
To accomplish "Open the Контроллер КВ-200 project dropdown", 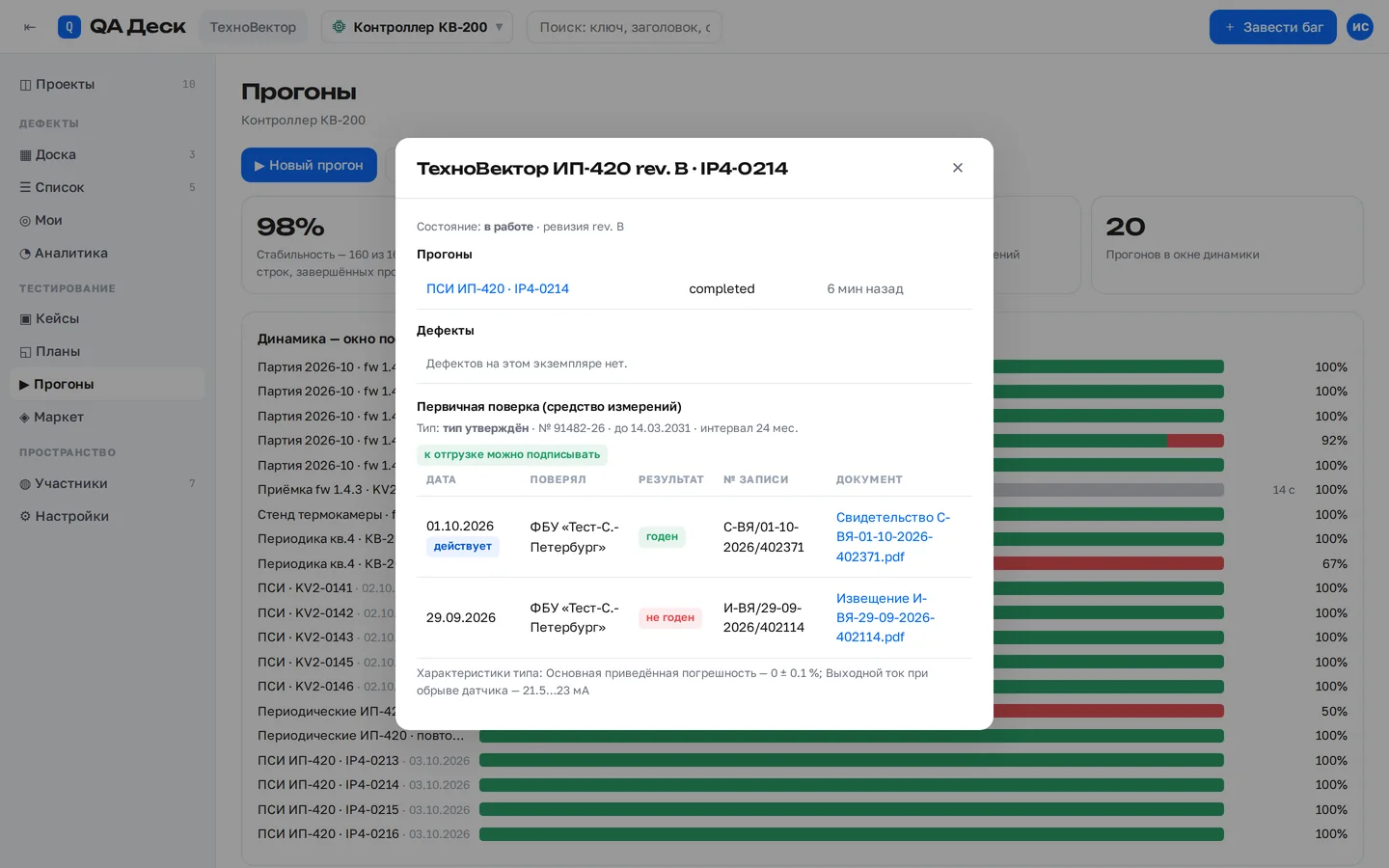I will pos(417,27).
